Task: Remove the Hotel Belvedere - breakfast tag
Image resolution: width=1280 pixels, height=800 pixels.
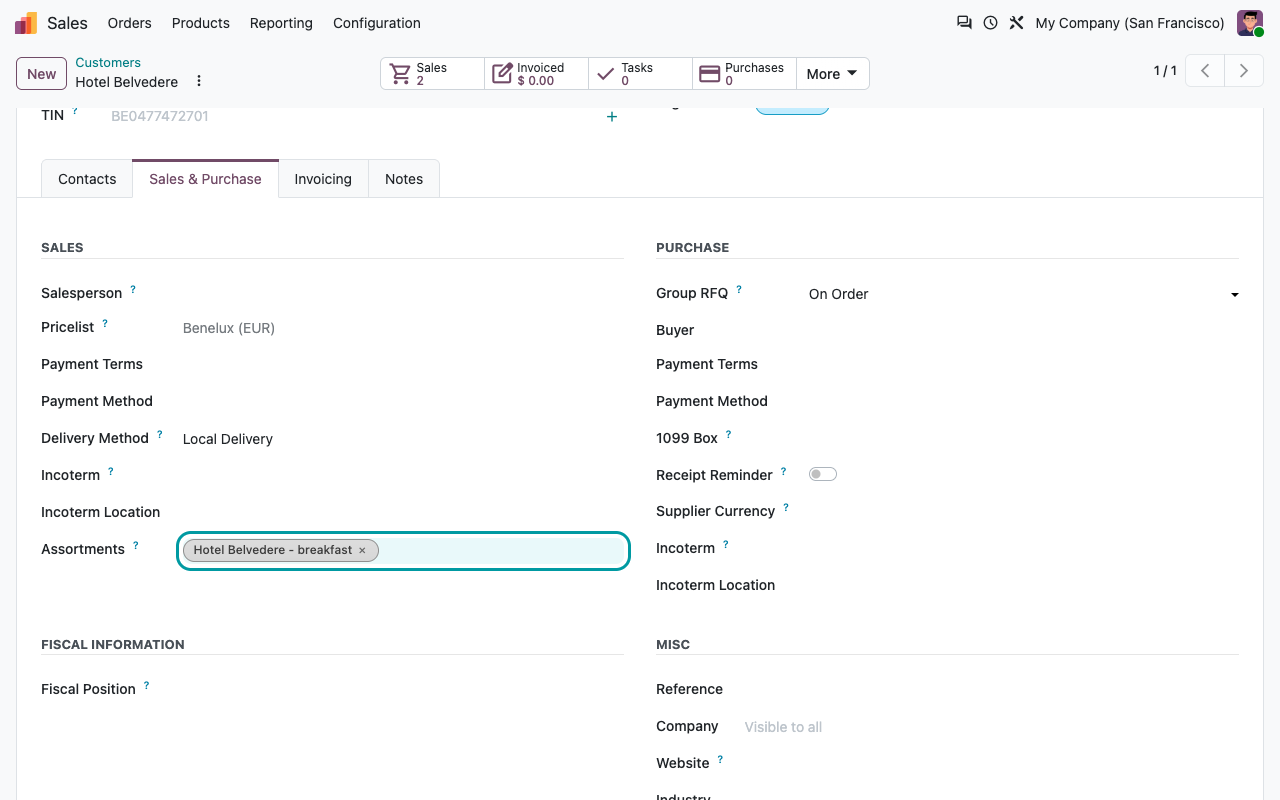Action: pyautogui.click(x=362, y=550)
